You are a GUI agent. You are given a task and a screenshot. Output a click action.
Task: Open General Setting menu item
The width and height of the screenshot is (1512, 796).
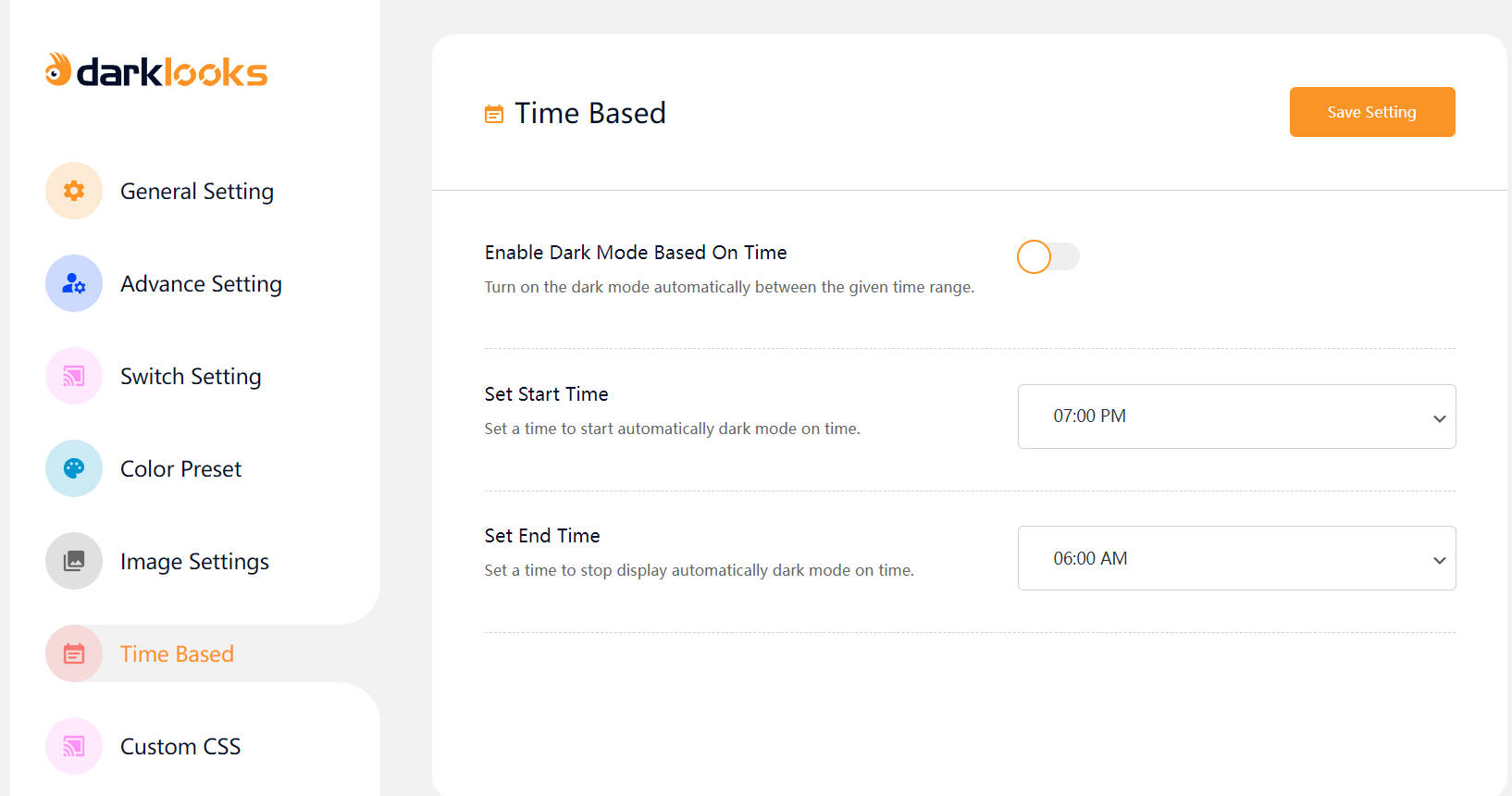click(197, 192)
